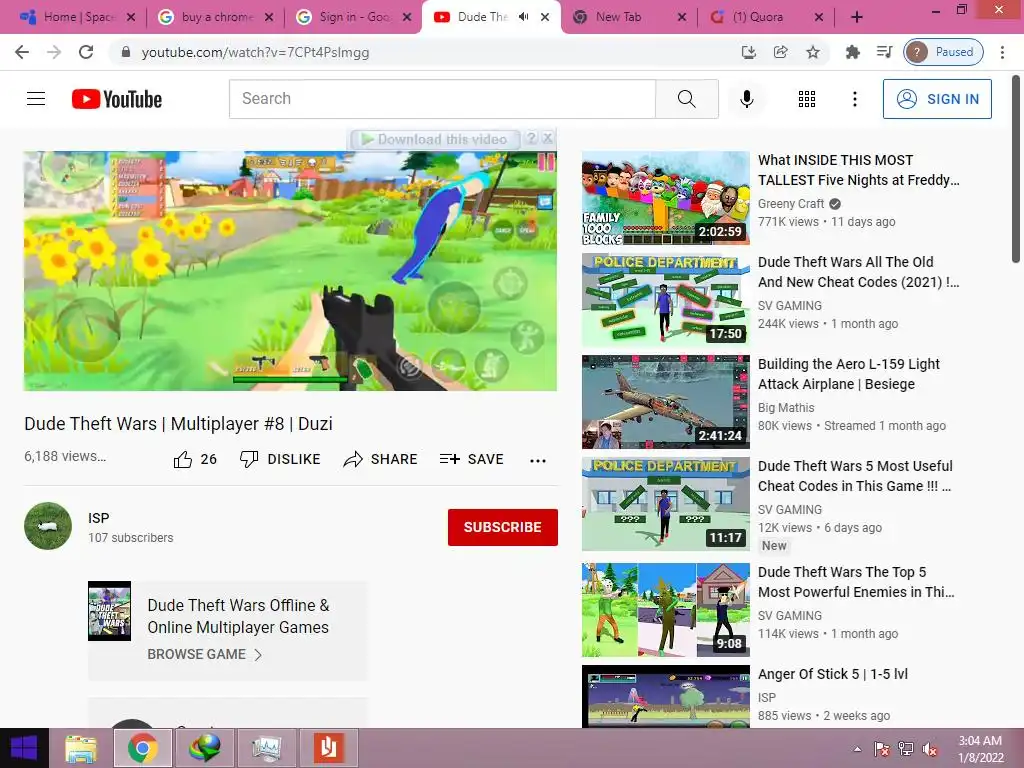The height and width of the screenshot is (768, 1024).
Task: Dislike the Dude Theft Wars video
Action: click(x=280, y=460)
